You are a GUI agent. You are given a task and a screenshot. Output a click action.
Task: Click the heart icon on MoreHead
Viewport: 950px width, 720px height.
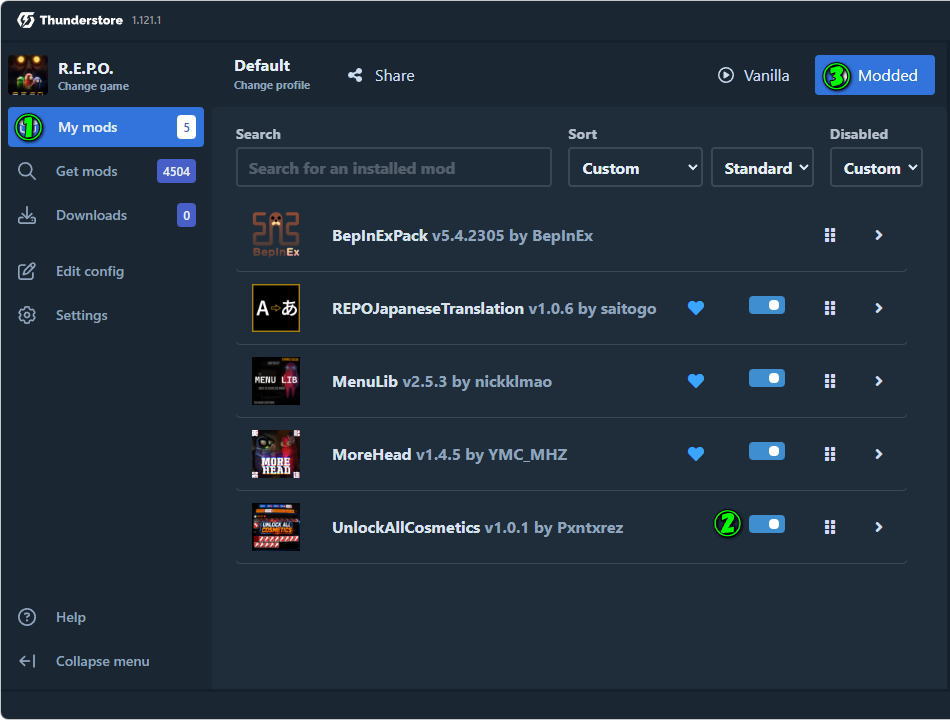point(696,453)
